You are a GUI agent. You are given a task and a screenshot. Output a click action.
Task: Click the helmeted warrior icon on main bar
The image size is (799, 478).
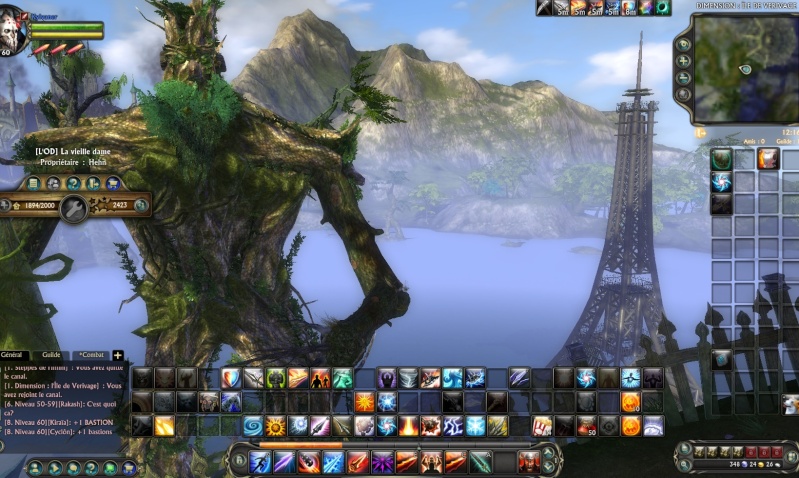pos(528,462)
